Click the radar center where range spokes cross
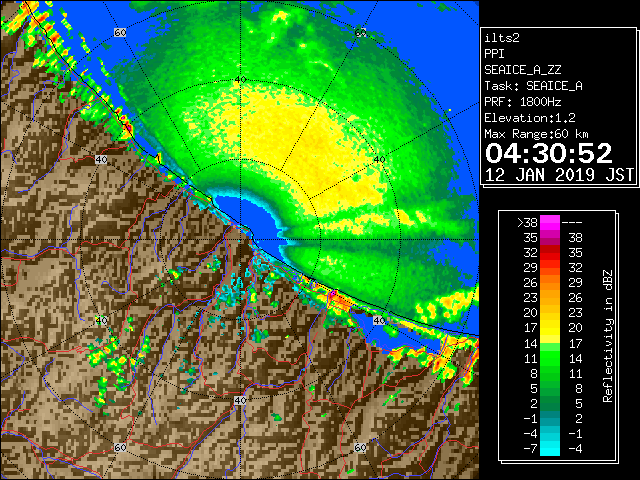Viewport: 640px width, 480px height. (241, 240)
